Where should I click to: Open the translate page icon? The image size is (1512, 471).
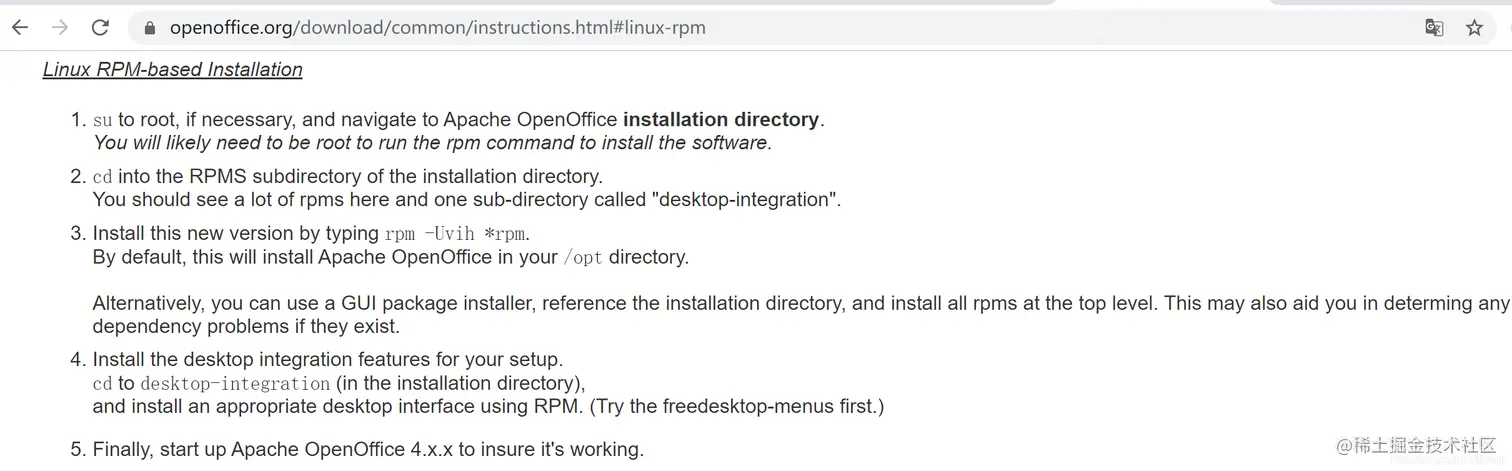coord(1434,28)
